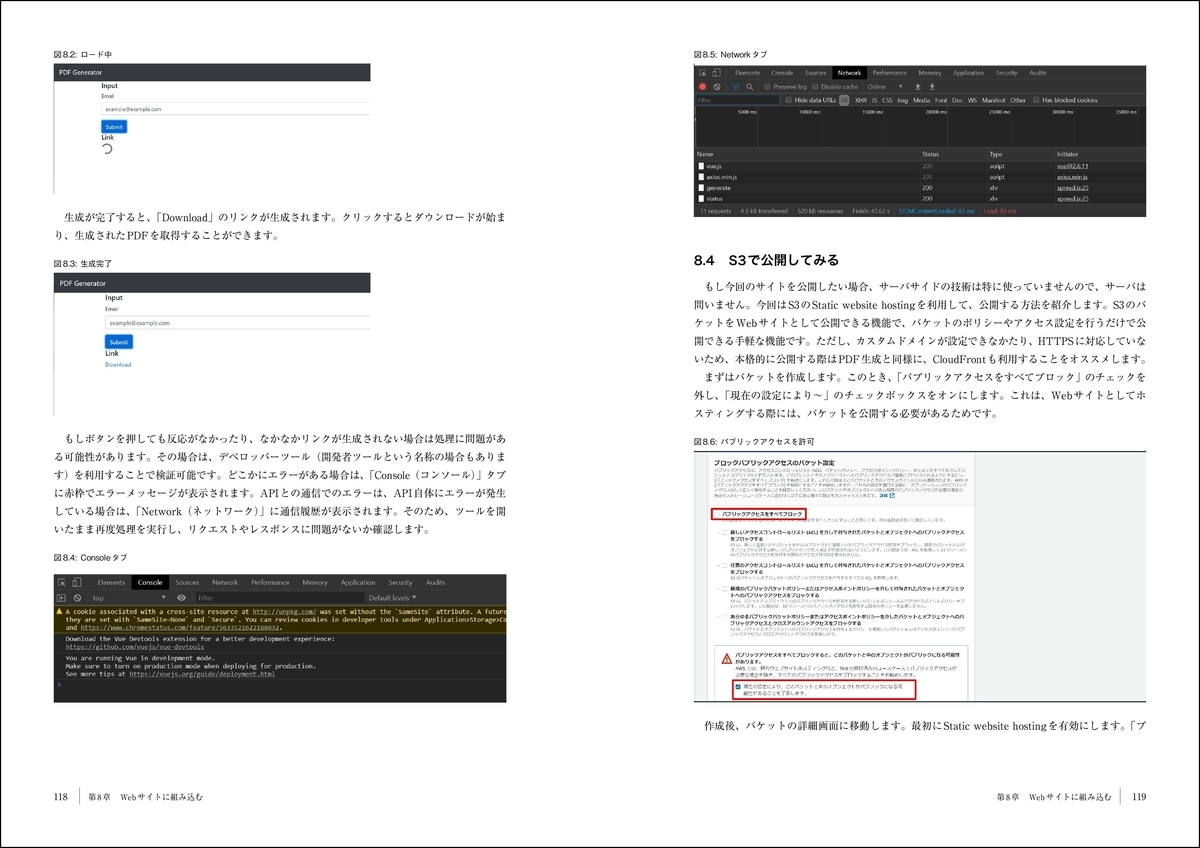
Task: Check Has blocked cookies option
Action: point(1036,100)
